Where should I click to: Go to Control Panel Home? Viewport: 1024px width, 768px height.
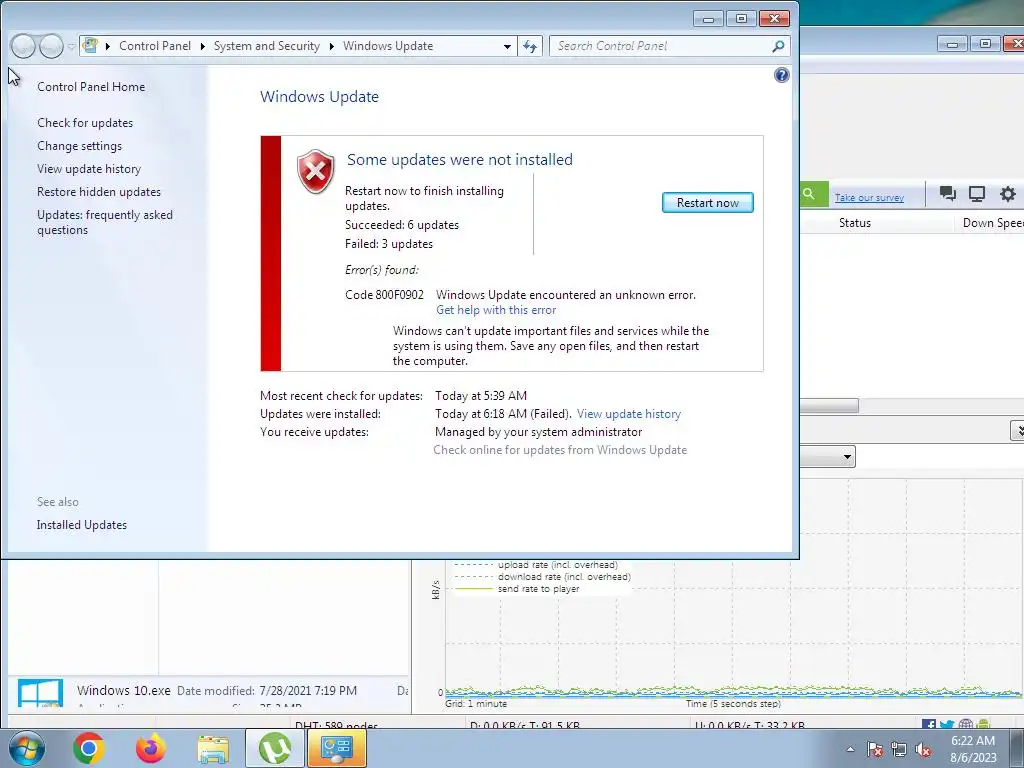coord(91,87)
